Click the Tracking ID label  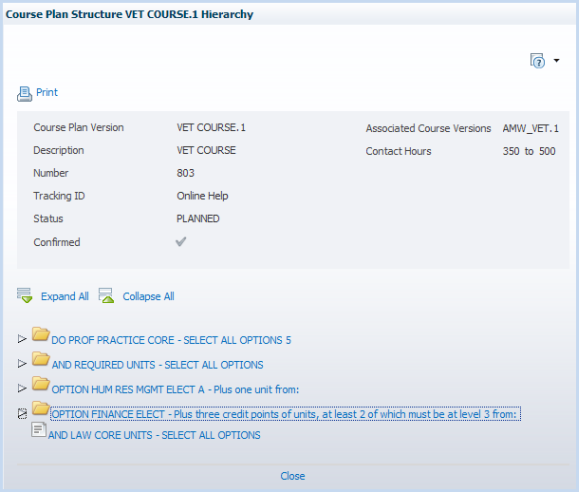[x=59, y=196]
